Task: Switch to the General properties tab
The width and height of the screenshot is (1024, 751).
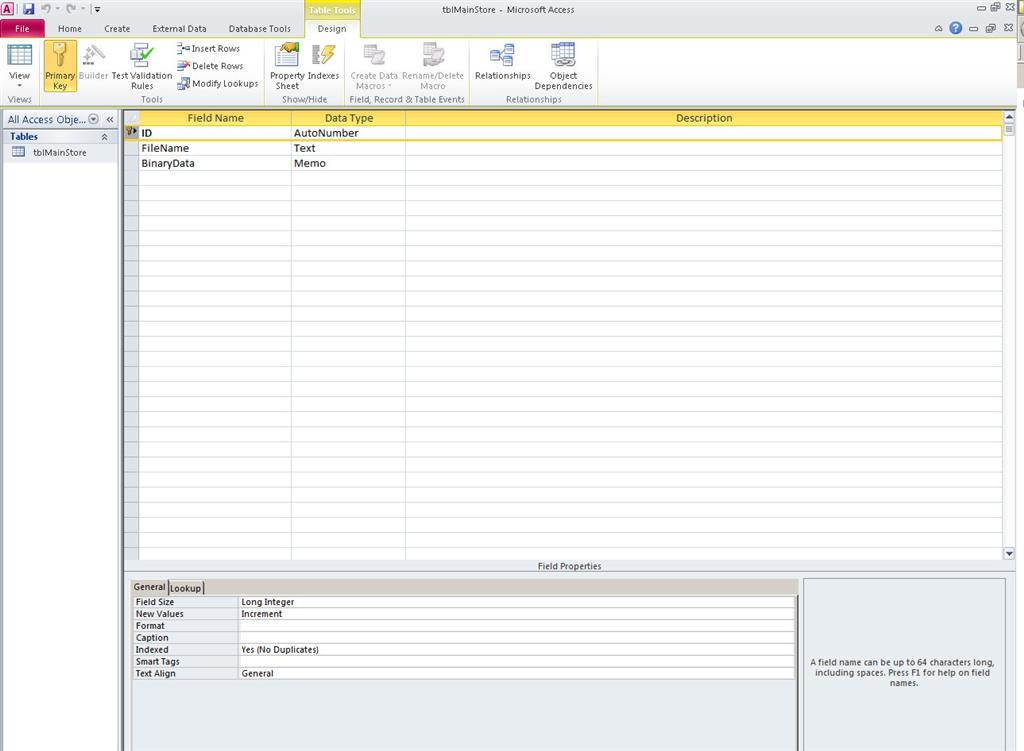Action: 149,587
